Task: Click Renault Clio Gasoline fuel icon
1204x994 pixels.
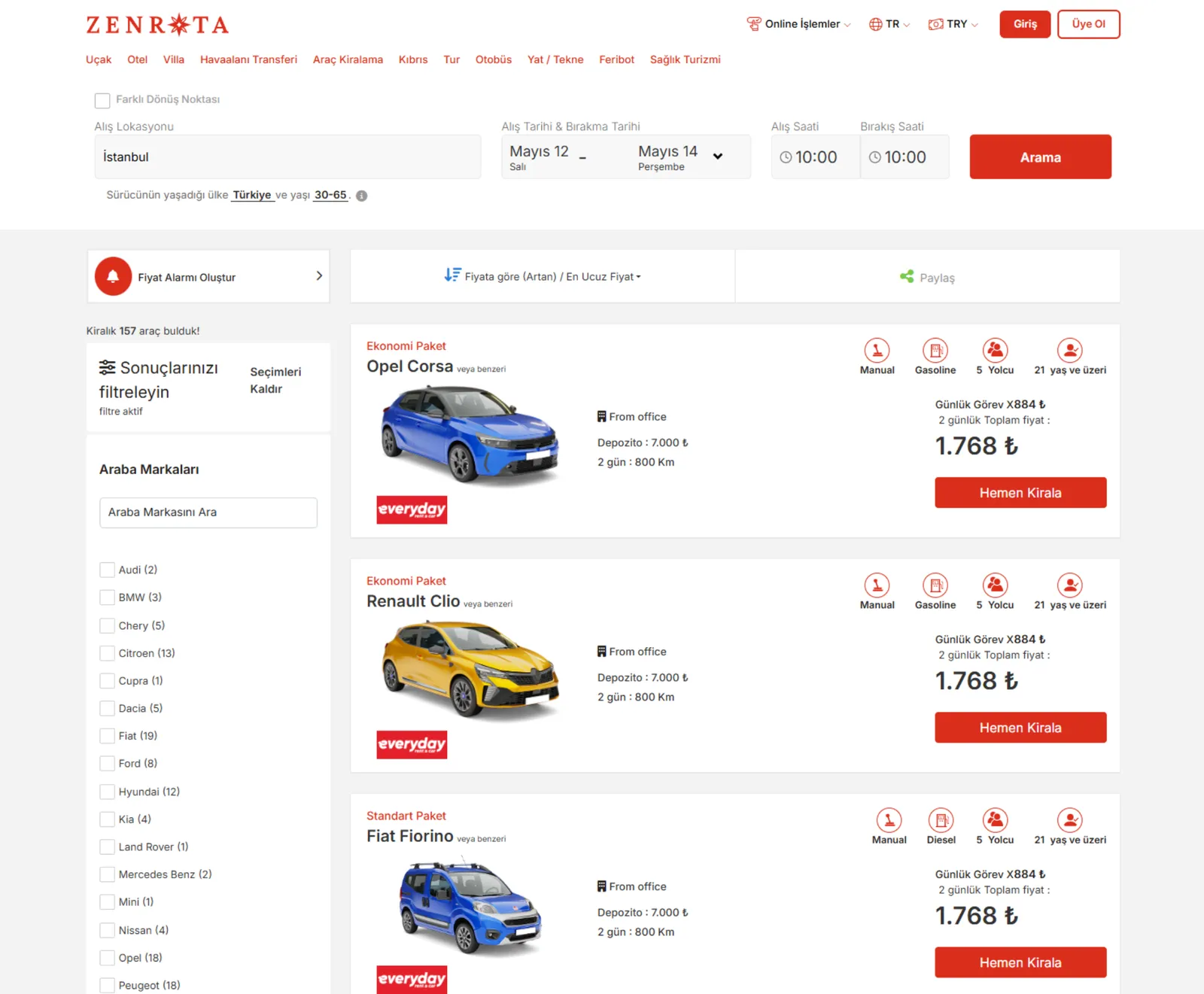Action: (935, 585)
